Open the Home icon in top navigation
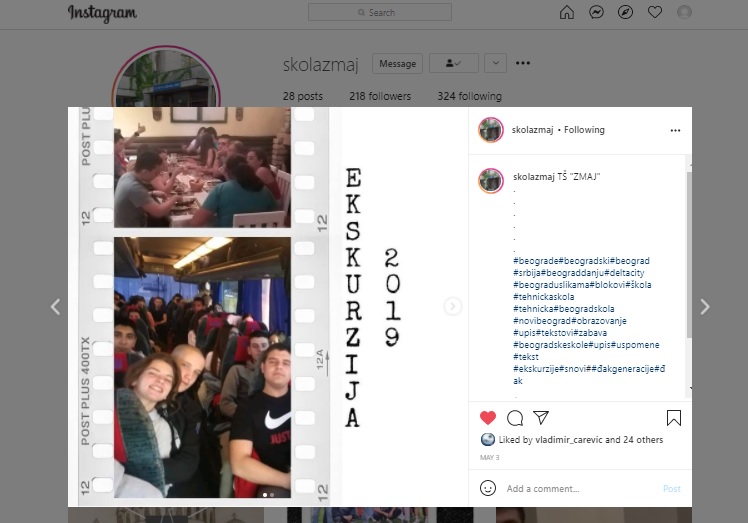748x523 pixels. pyautogui.click(x=566, y=12)
